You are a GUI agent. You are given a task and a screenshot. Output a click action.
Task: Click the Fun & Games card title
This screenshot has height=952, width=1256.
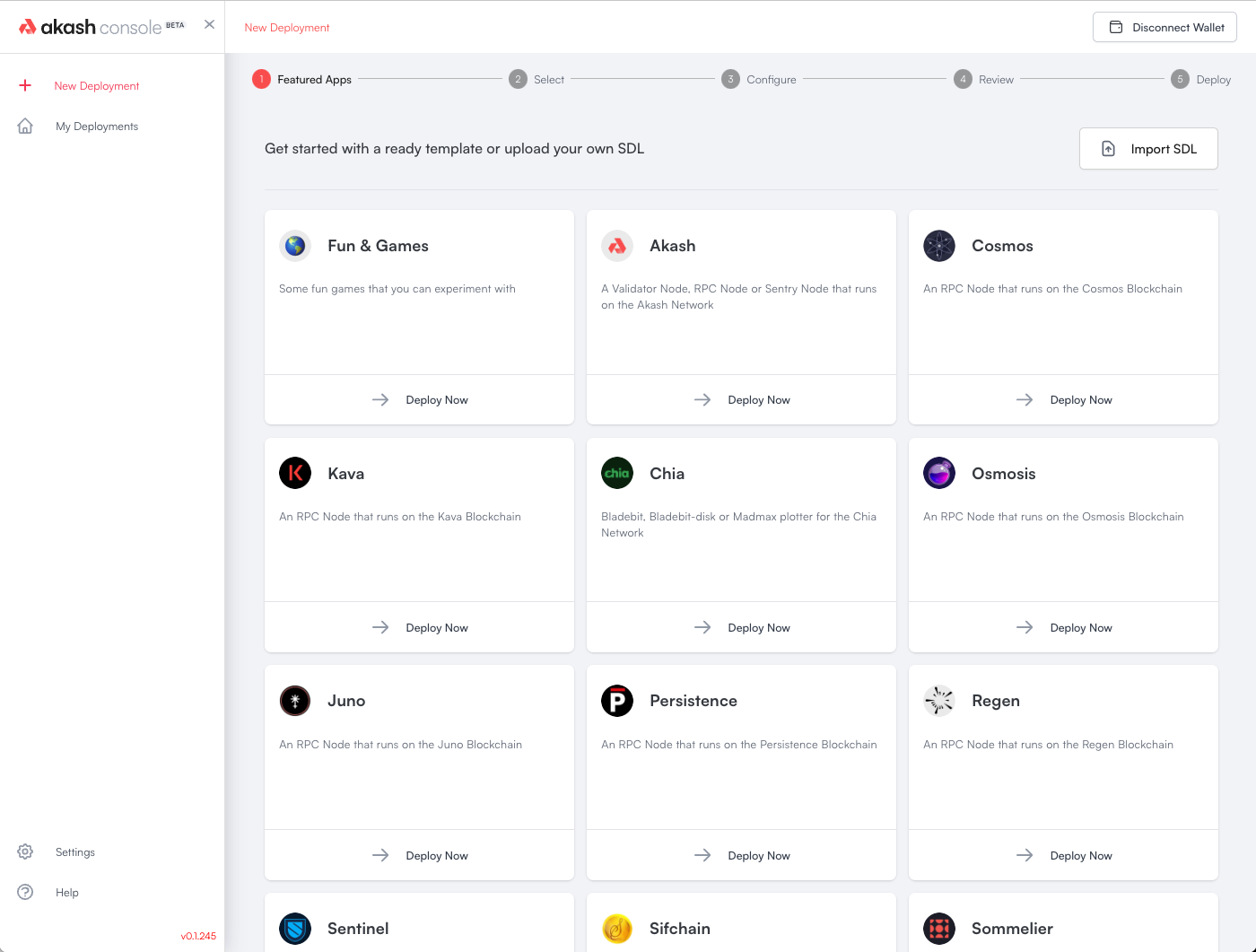pos(378,245)
